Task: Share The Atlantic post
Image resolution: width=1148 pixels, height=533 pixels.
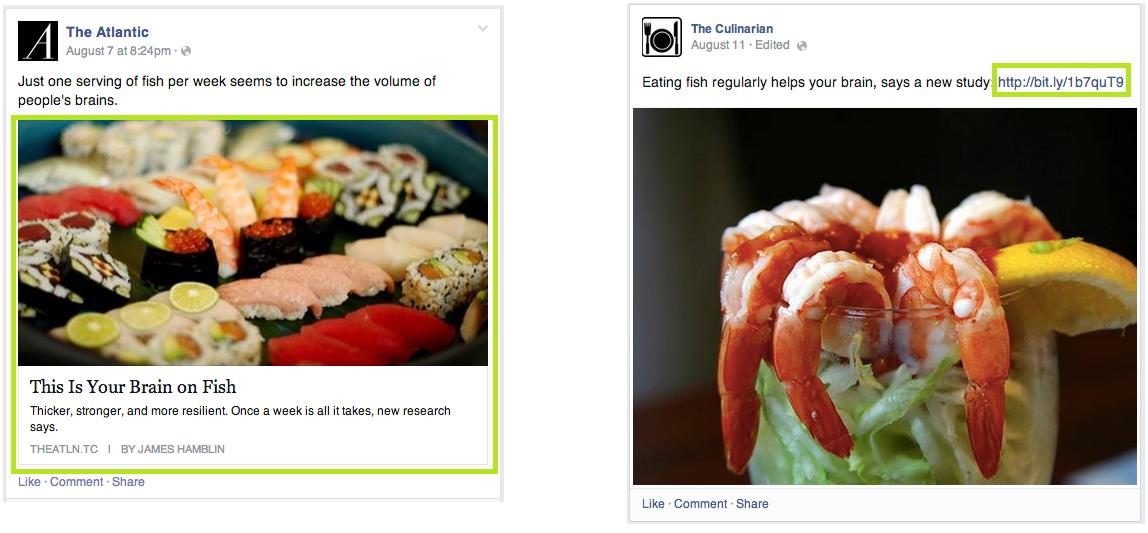Action: click(128, 482)
